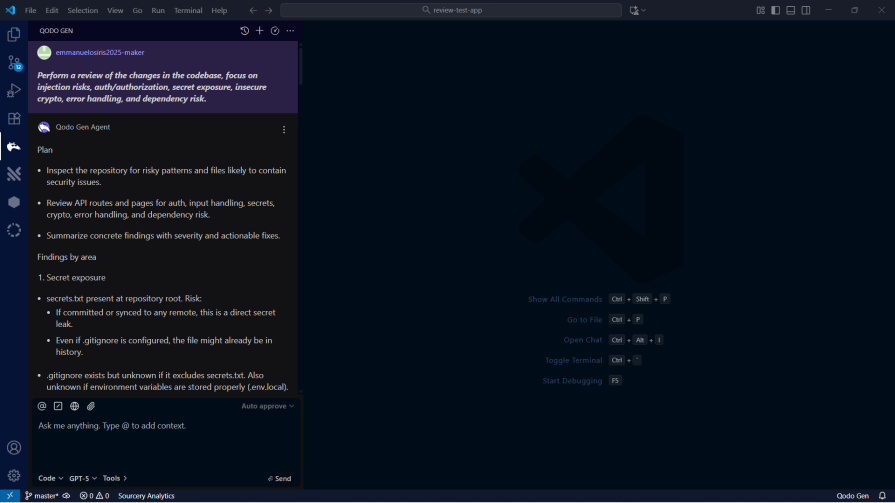
Task: Open Source Control view with 12 badge
Action: point(14,62)
